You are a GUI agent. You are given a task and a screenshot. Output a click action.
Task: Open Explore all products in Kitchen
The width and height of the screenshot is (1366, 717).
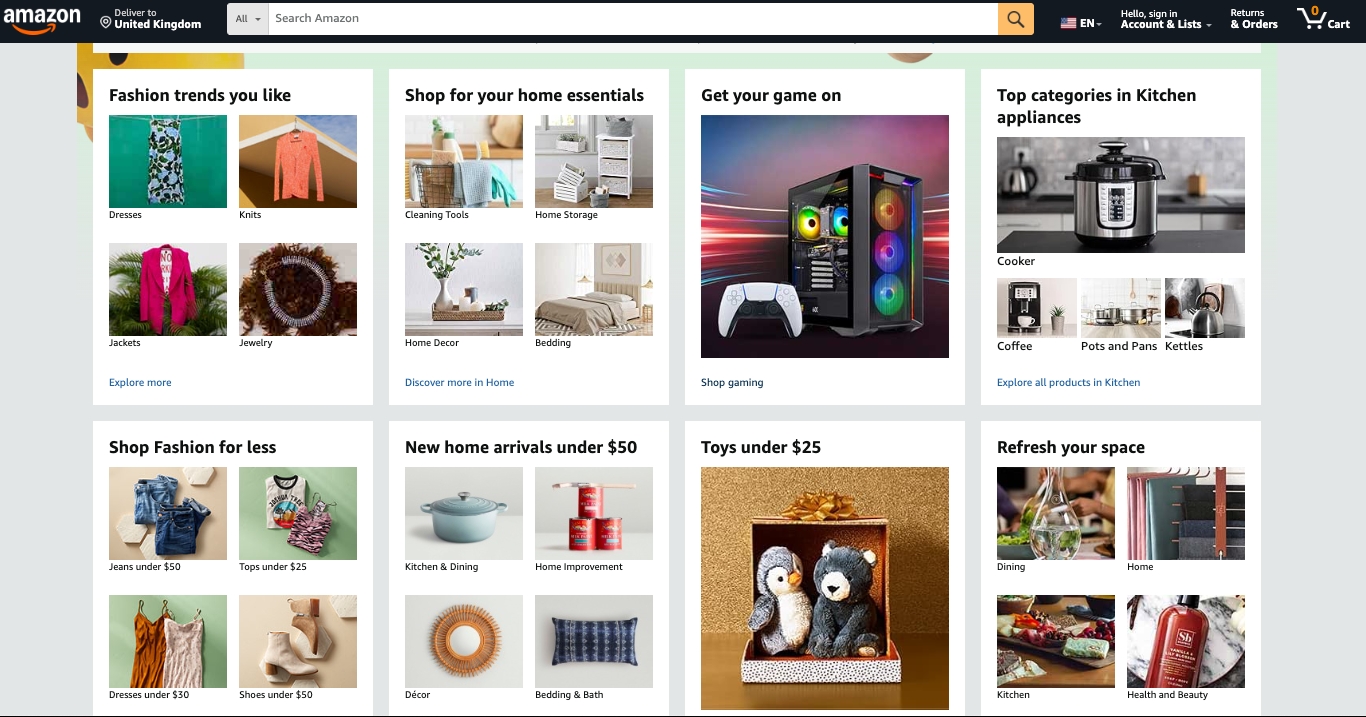(x=1068, y=382)
